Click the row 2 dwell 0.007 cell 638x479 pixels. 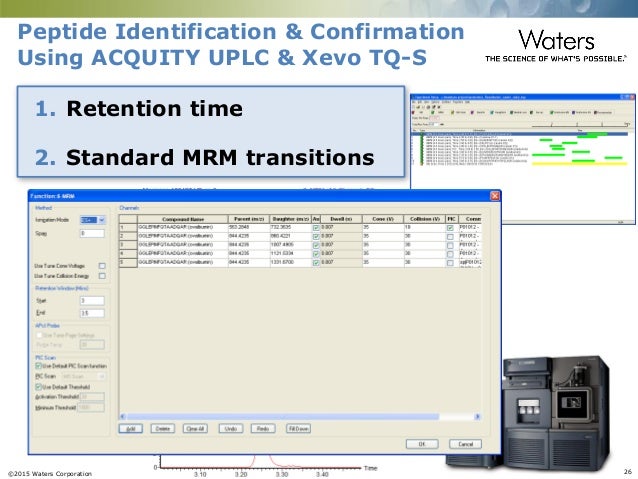coord(341,236)
